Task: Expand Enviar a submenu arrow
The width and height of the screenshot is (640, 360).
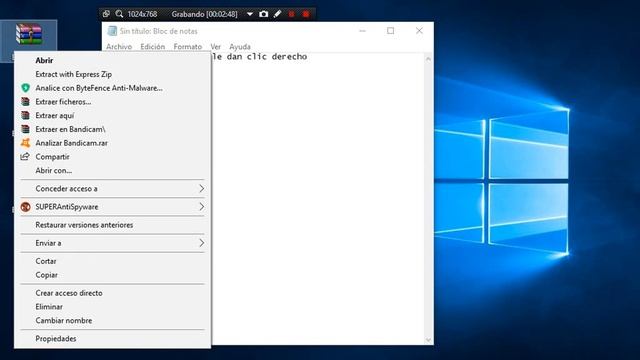Action: [201, 243]
